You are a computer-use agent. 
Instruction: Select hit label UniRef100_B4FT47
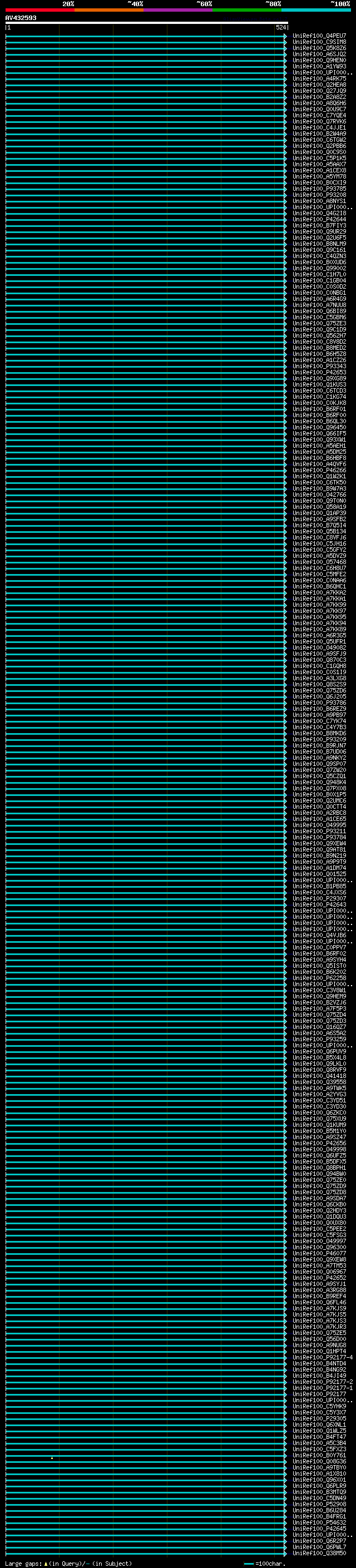point(319,1437)
